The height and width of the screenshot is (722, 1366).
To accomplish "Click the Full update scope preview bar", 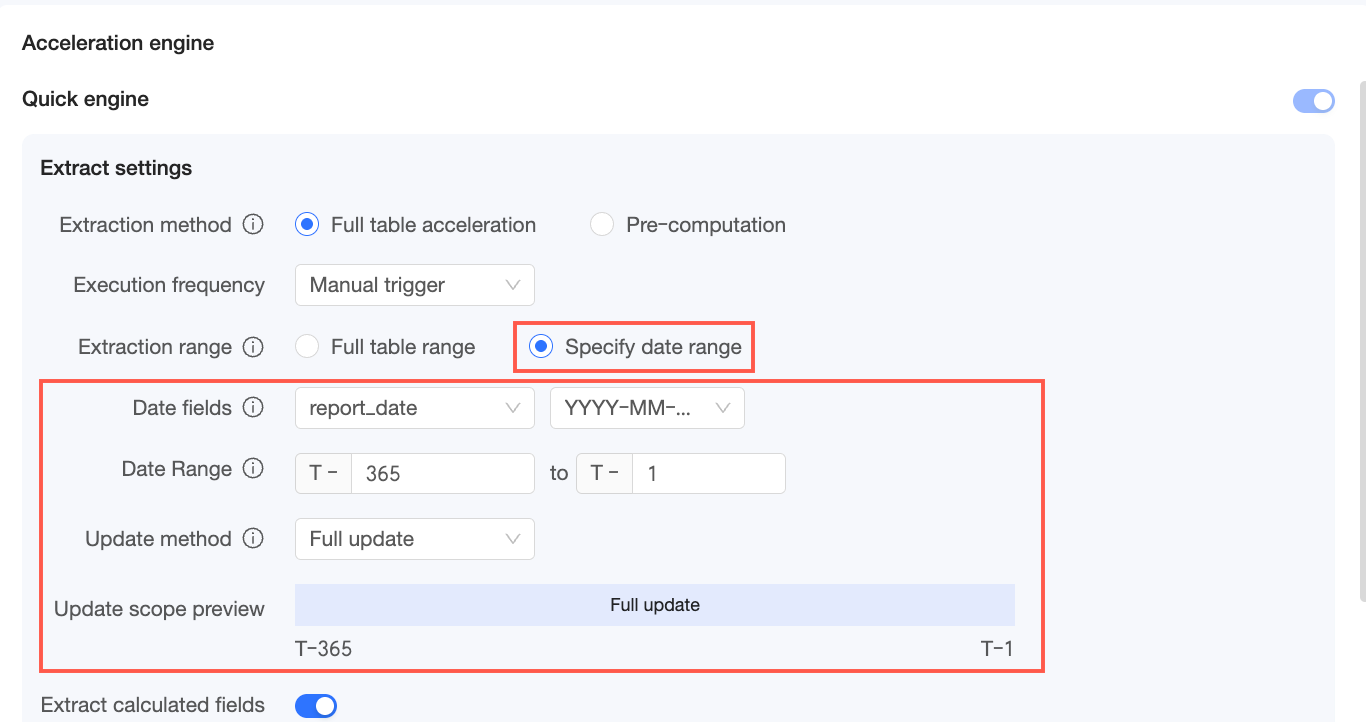I will (x=654, y=605).
